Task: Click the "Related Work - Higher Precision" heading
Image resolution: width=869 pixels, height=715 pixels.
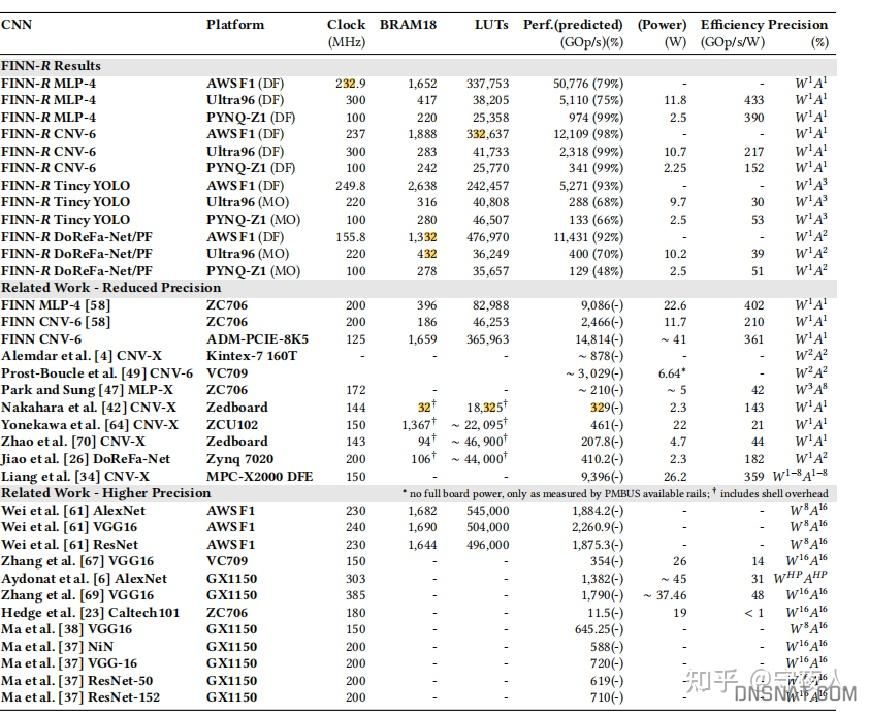Action: (x=106, y=493)
